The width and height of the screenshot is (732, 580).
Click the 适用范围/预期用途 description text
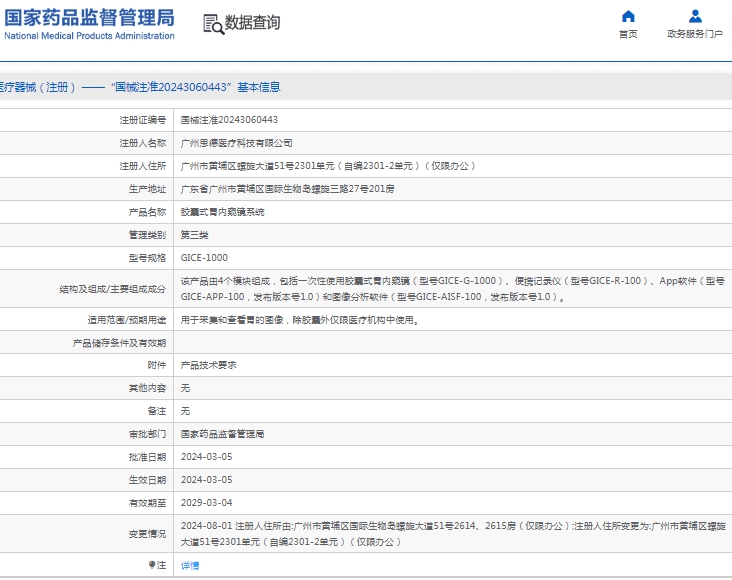click(300, 320)
